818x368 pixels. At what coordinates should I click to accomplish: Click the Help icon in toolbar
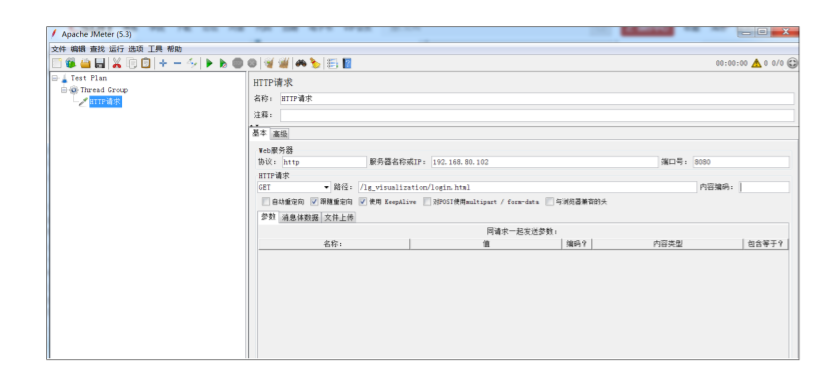pyautogui.click(x=347, y=63)
